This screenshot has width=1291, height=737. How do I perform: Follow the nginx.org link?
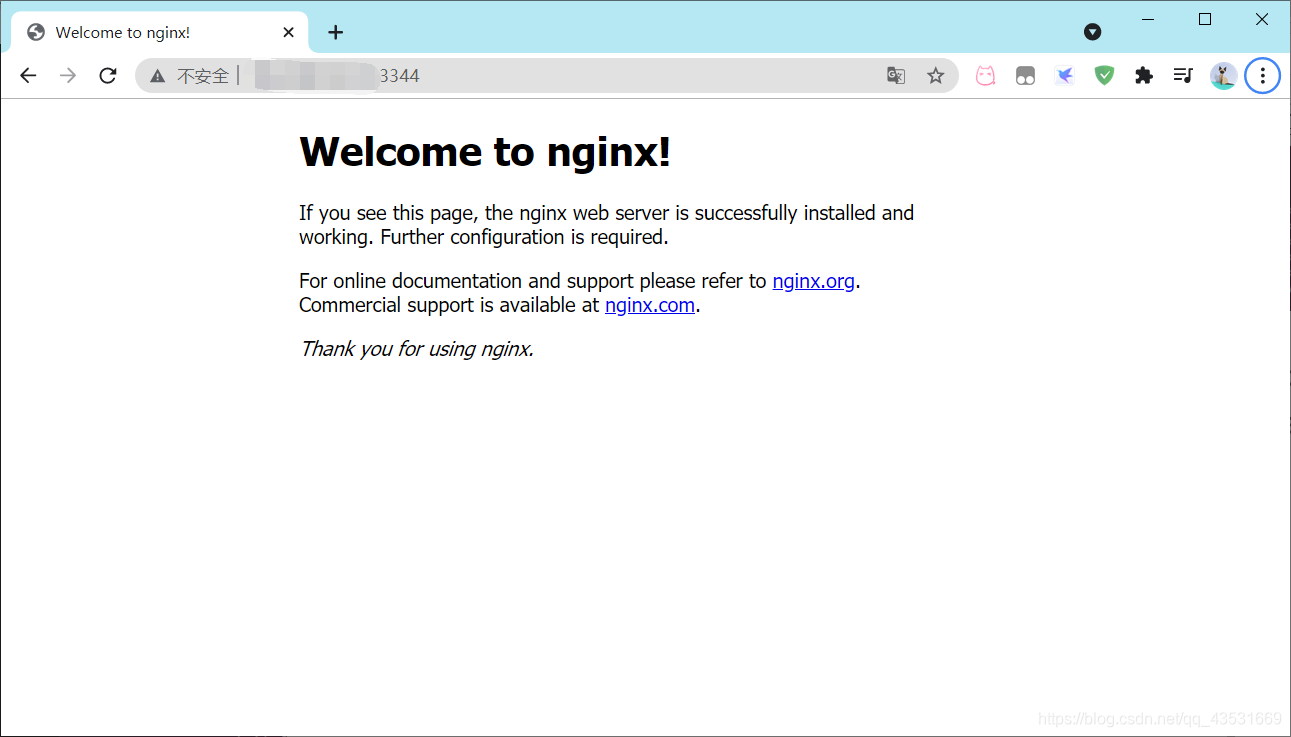click(813, 281)
